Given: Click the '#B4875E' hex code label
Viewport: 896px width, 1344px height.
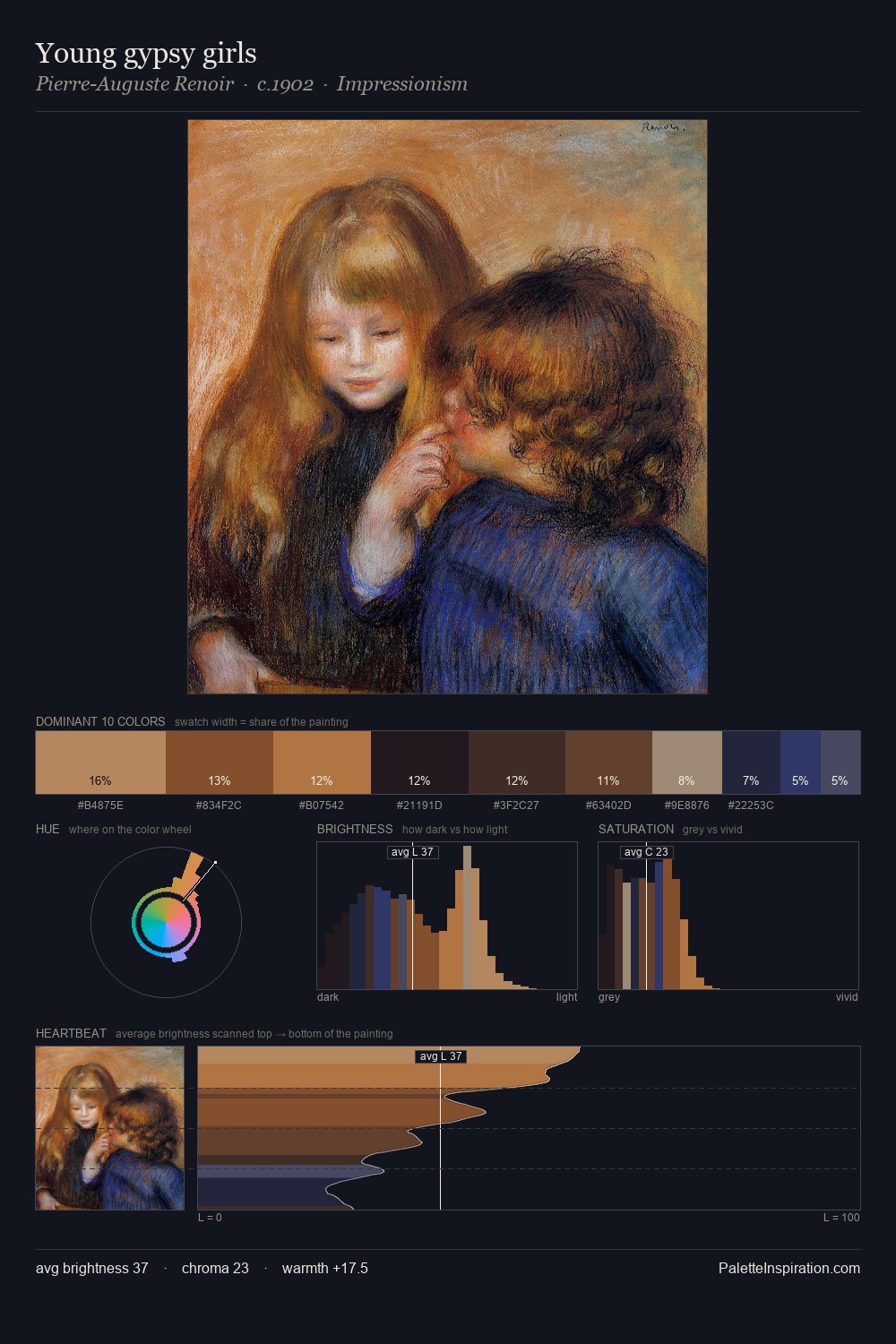Looking at the screenshot, I should point(100,806).
